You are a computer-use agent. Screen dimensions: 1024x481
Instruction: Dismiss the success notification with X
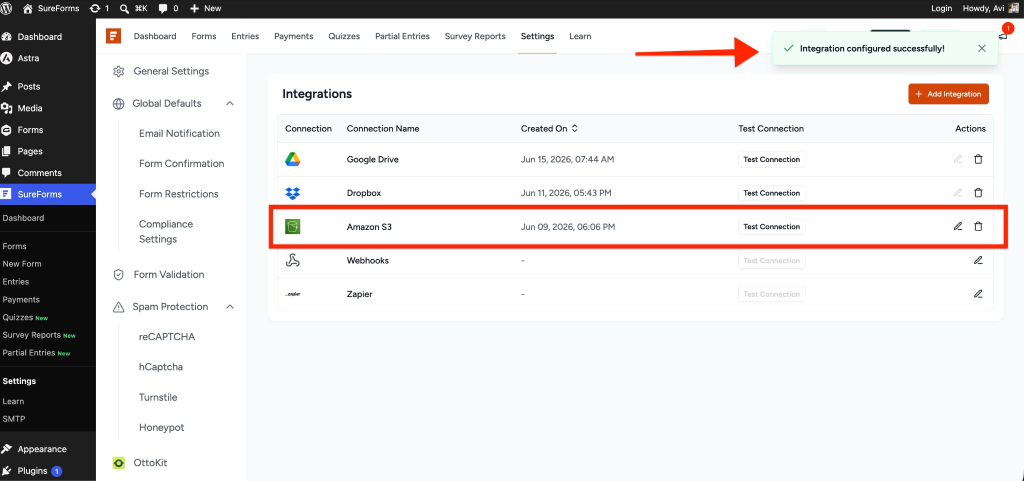pyautogui.click(x=982, y=48)
